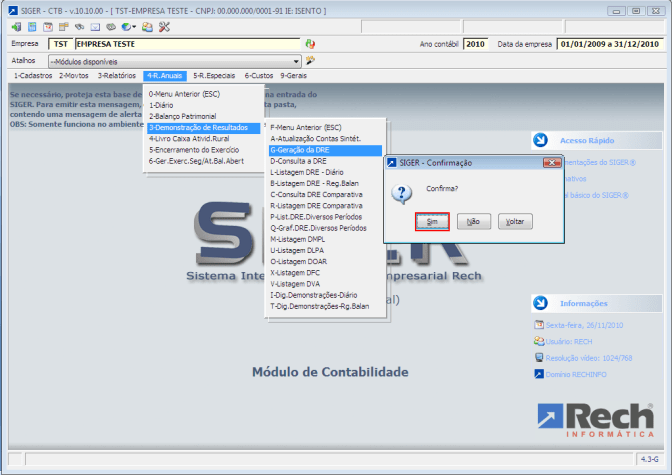Open the Módulos disponíveis dropdown
The width and height of the screenshot is (672, 475).
tap(175, 61)
